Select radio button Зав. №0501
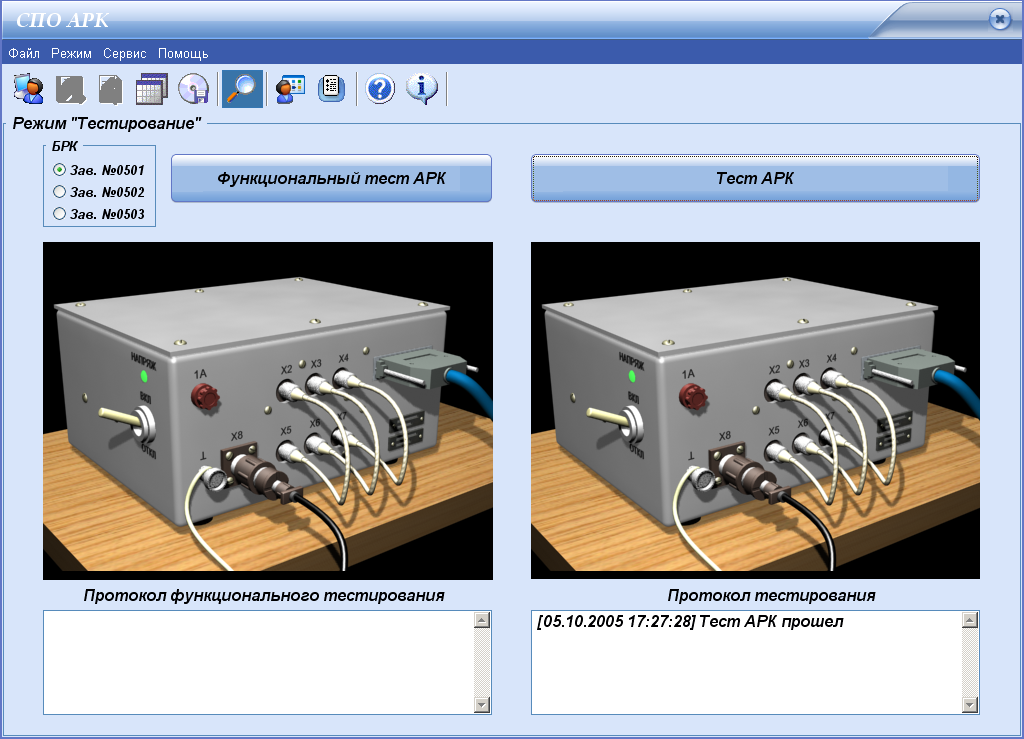 pos(60,170)
